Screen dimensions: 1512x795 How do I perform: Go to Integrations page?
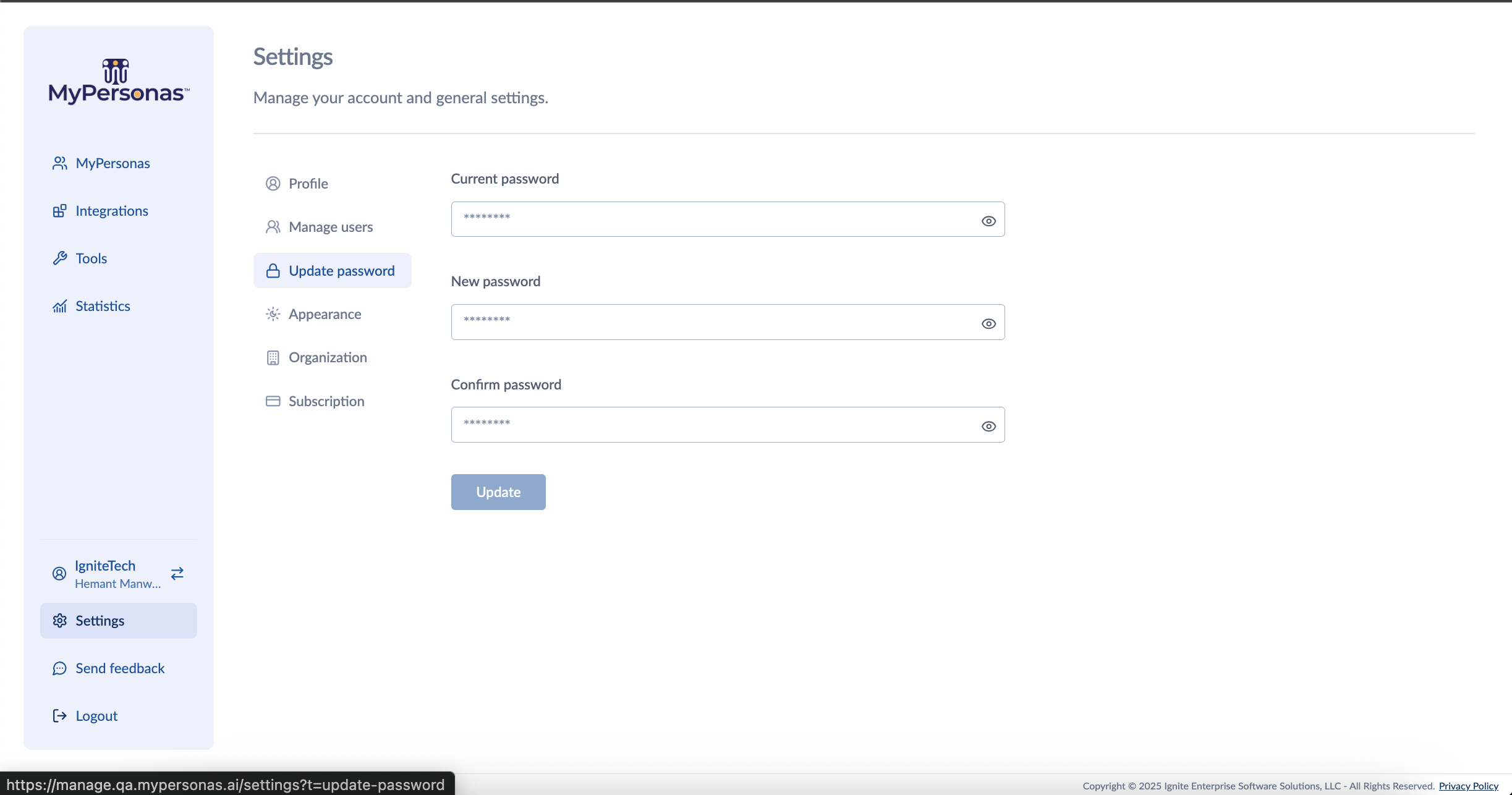click(112, 211)
